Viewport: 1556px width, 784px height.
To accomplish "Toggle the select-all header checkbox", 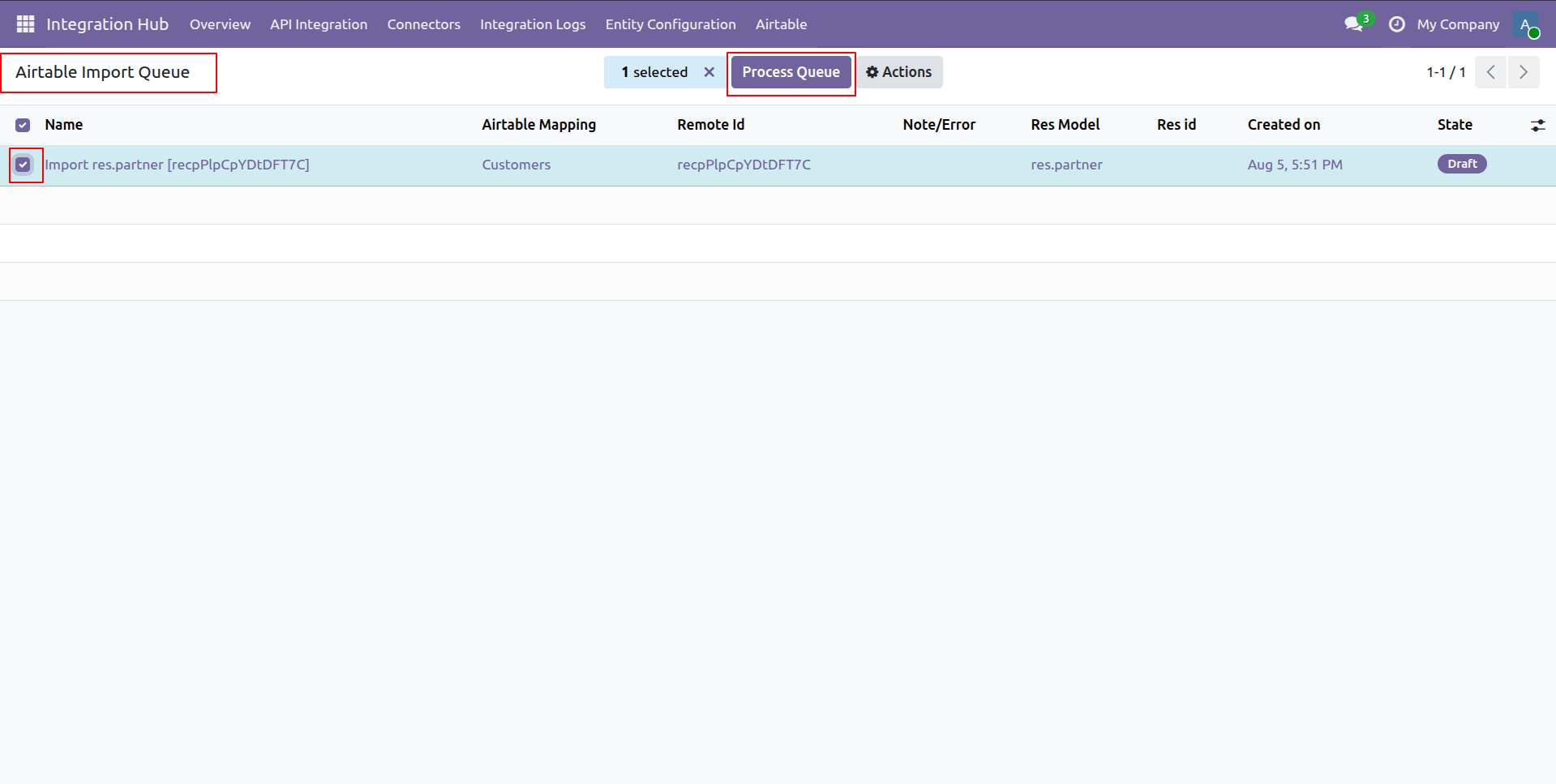I will coord(23,125).
